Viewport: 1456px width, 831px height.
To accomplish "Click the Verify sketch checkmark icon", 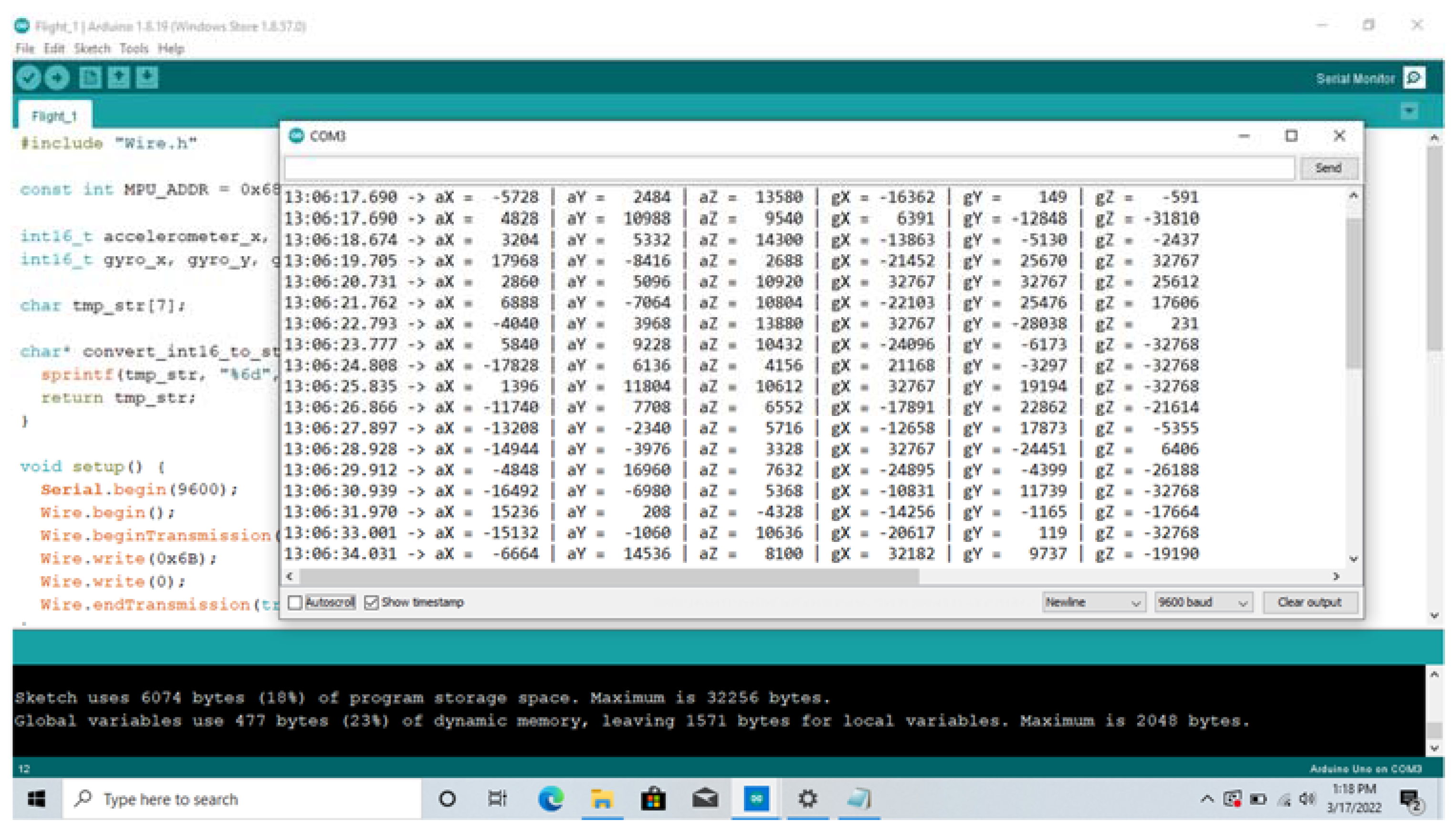I will pyautogui.click(x=28, y=78).
